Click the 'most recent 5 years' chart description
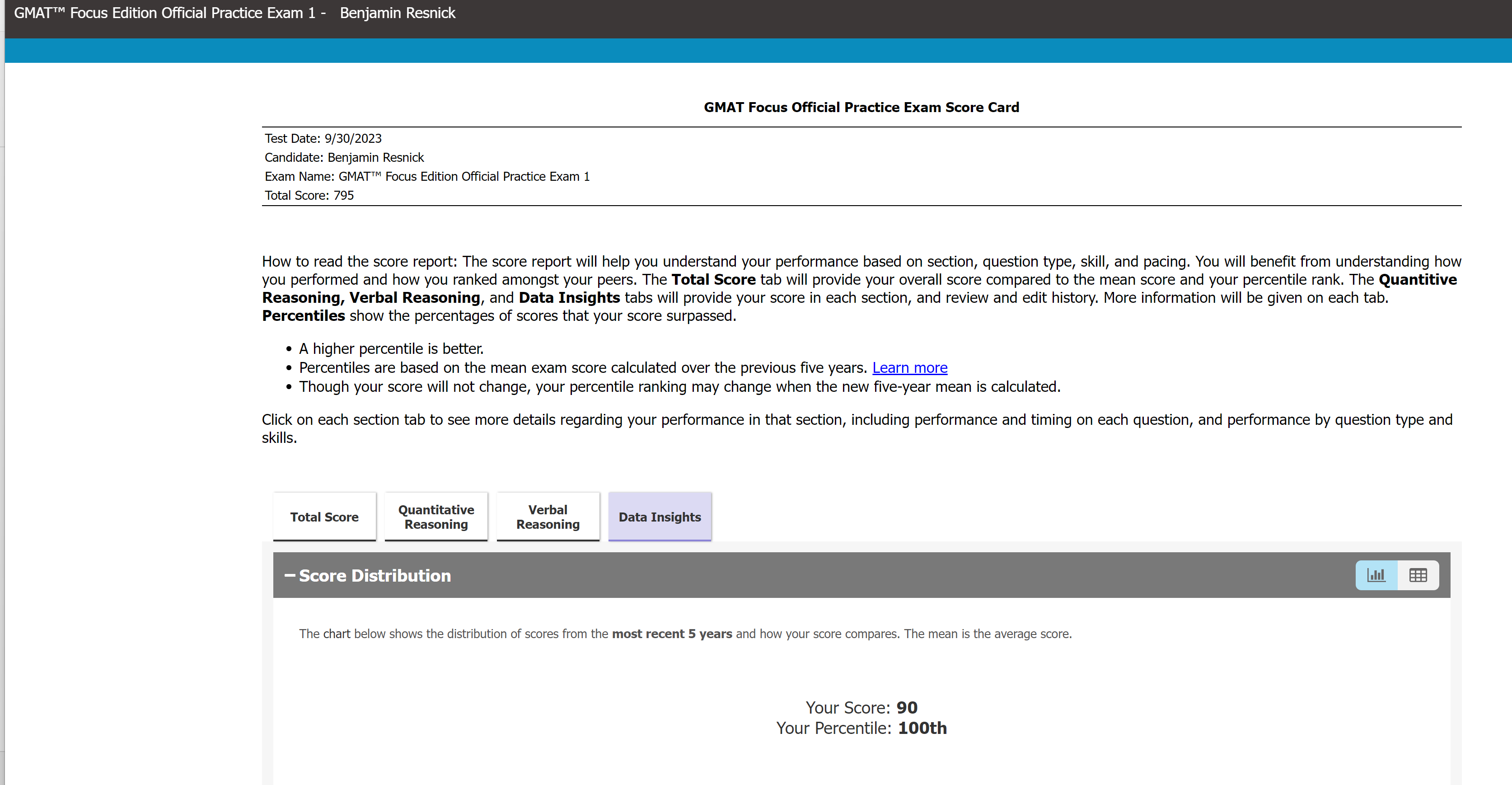The image size is (1512, 785). [x=686, y=634]
